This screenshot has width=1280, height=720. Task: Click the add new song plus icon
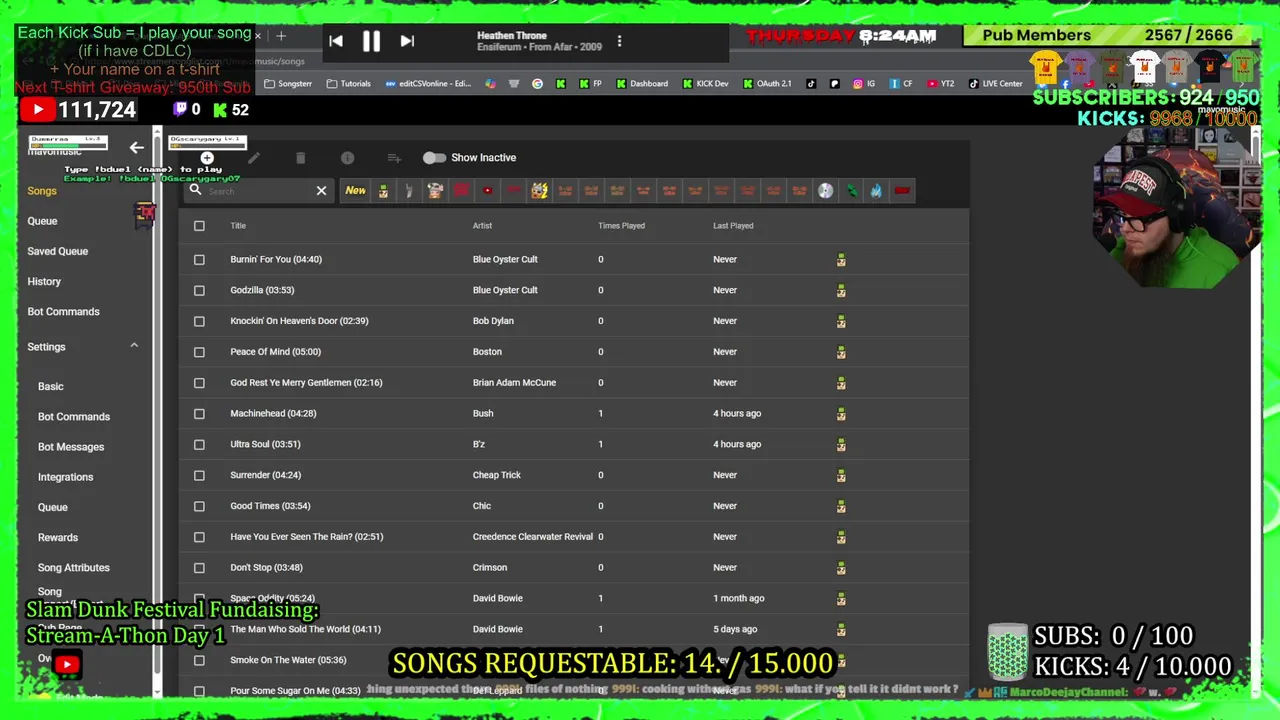207,158
